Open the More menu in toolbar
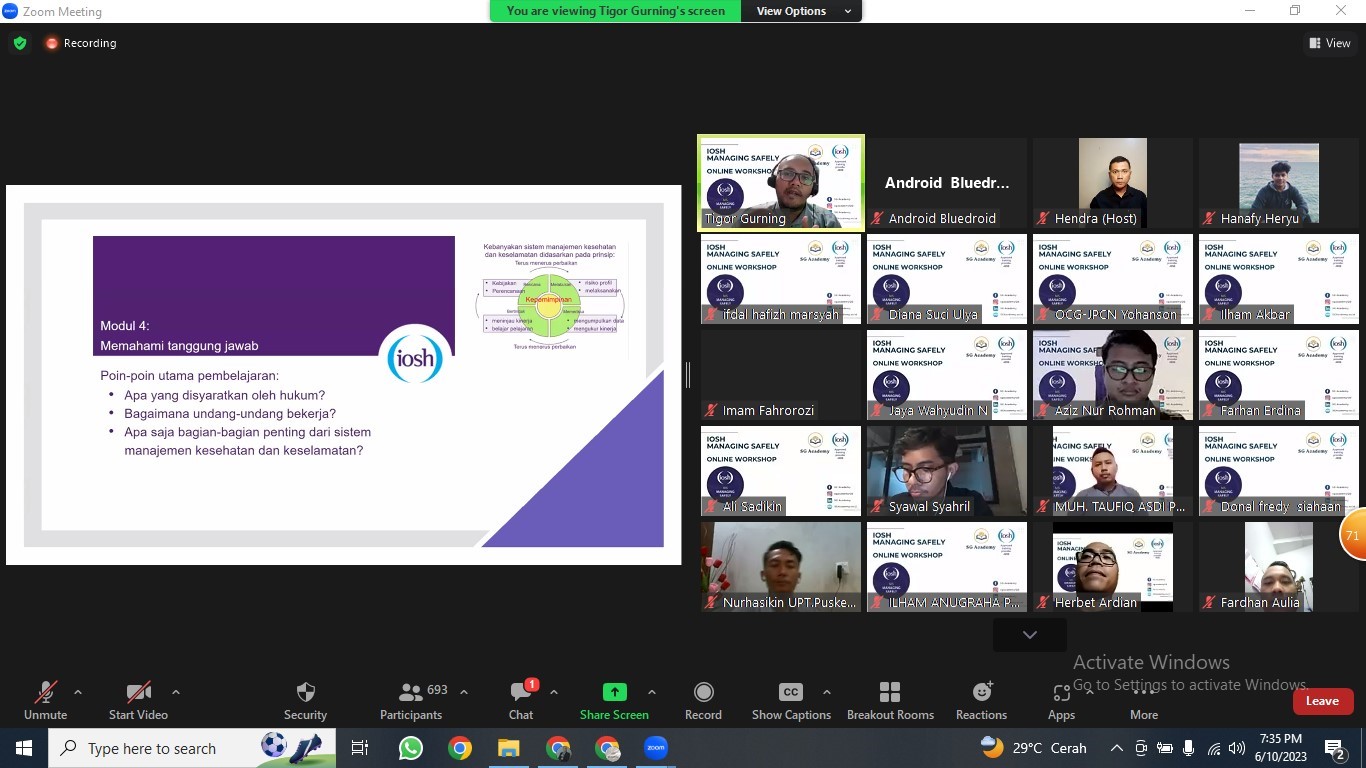 tap(1144, 700)
